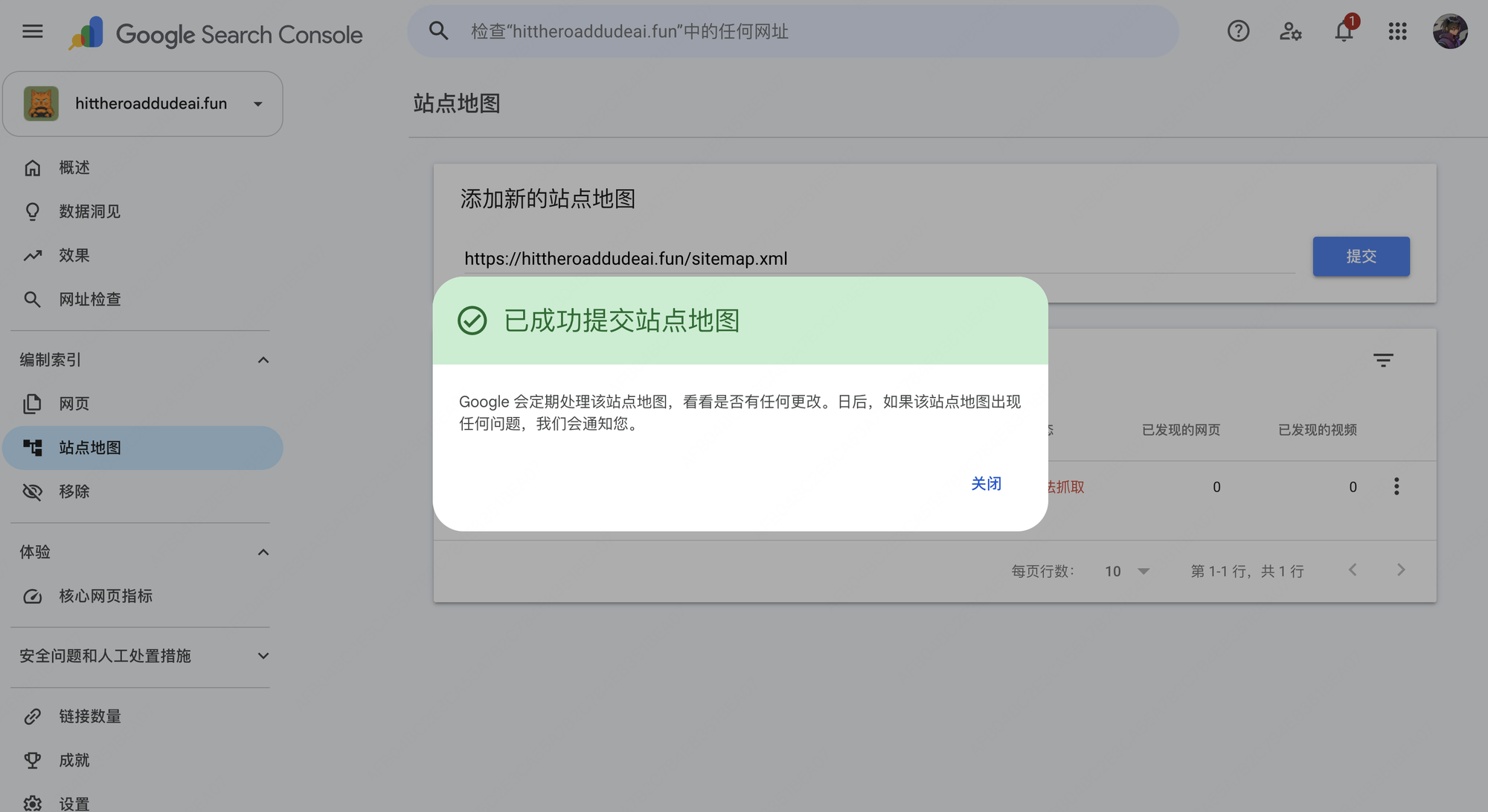1488x812 pixels.
Task: Click the 提交 submit button
Action: [1361, 257]
